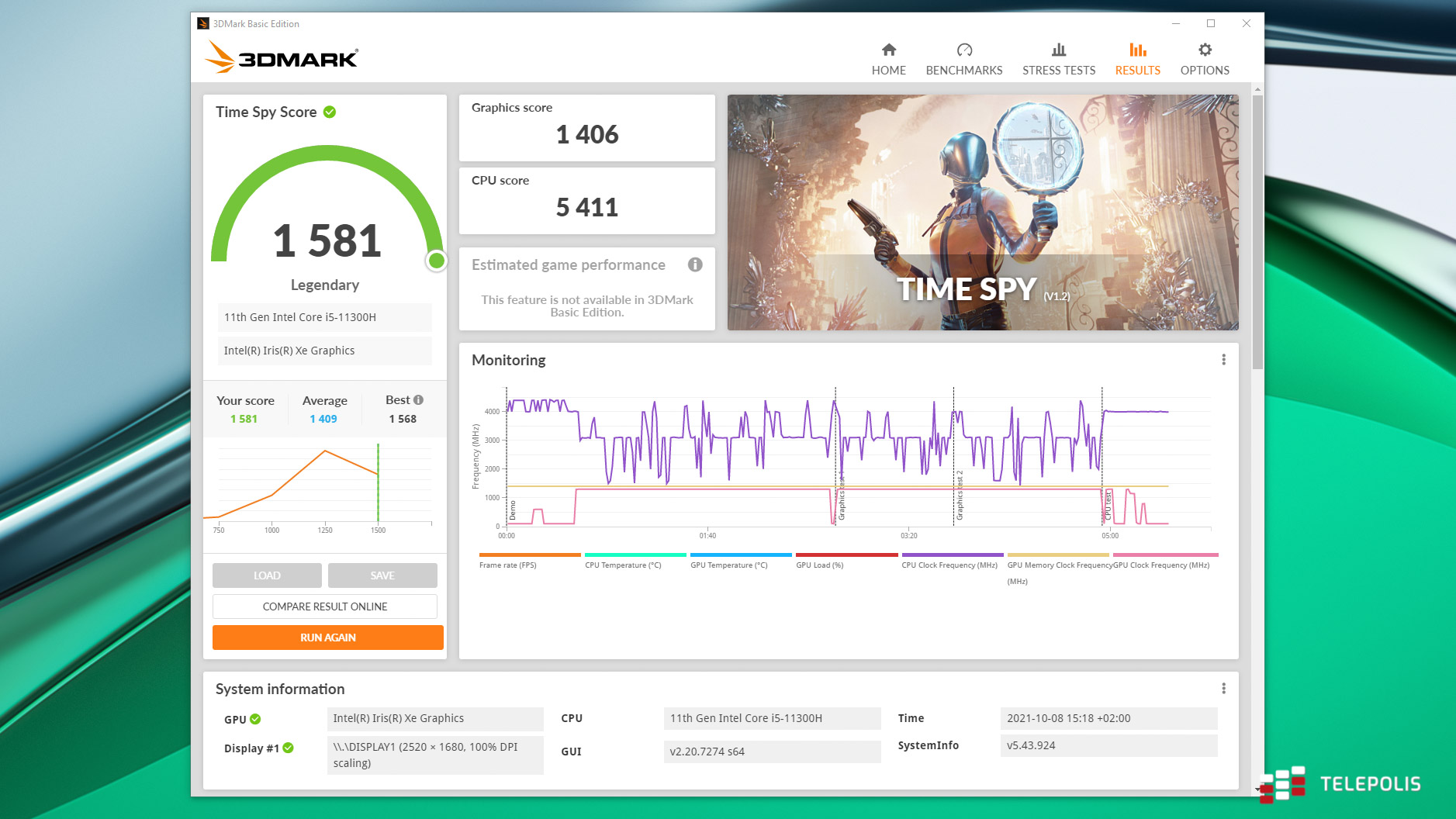Click the vertical scrollbar on the right
Image resolution: width=1456 pixels, height=819 pixels.
click(x=1257, y=233)
